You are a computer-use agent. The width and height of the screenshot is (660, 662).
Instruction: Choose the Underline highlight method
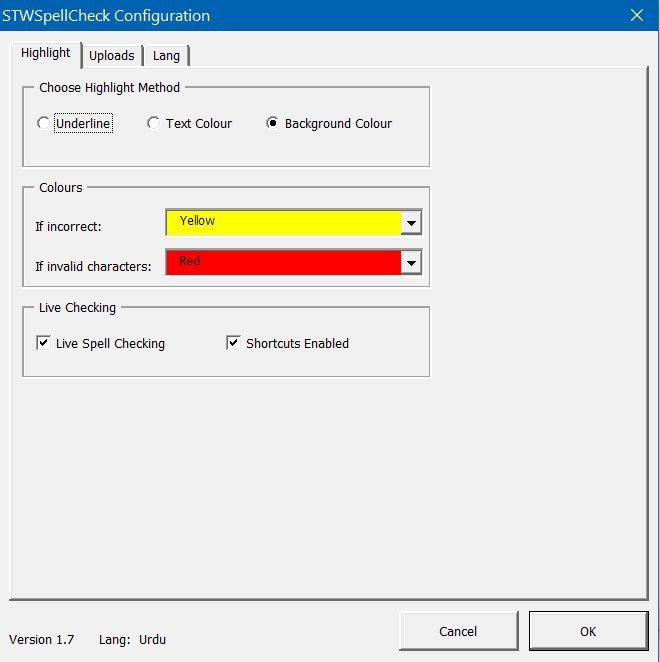coord(43,124)
